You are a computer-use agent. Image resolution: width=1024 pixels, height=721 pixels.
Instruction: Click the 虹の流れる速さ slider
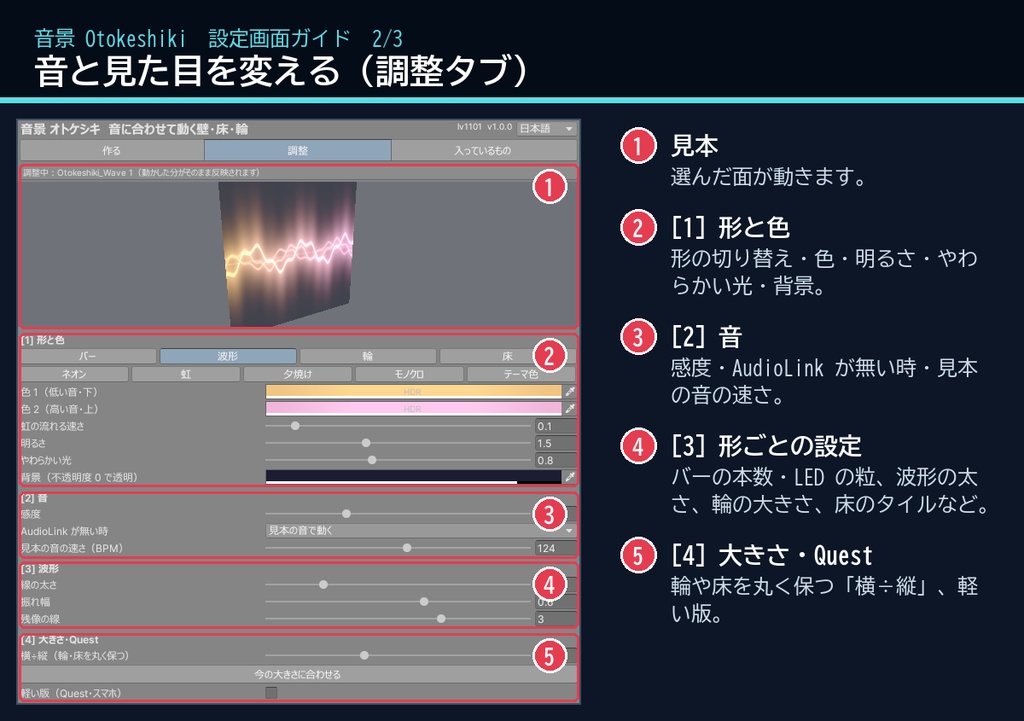[x=398, y=426]
